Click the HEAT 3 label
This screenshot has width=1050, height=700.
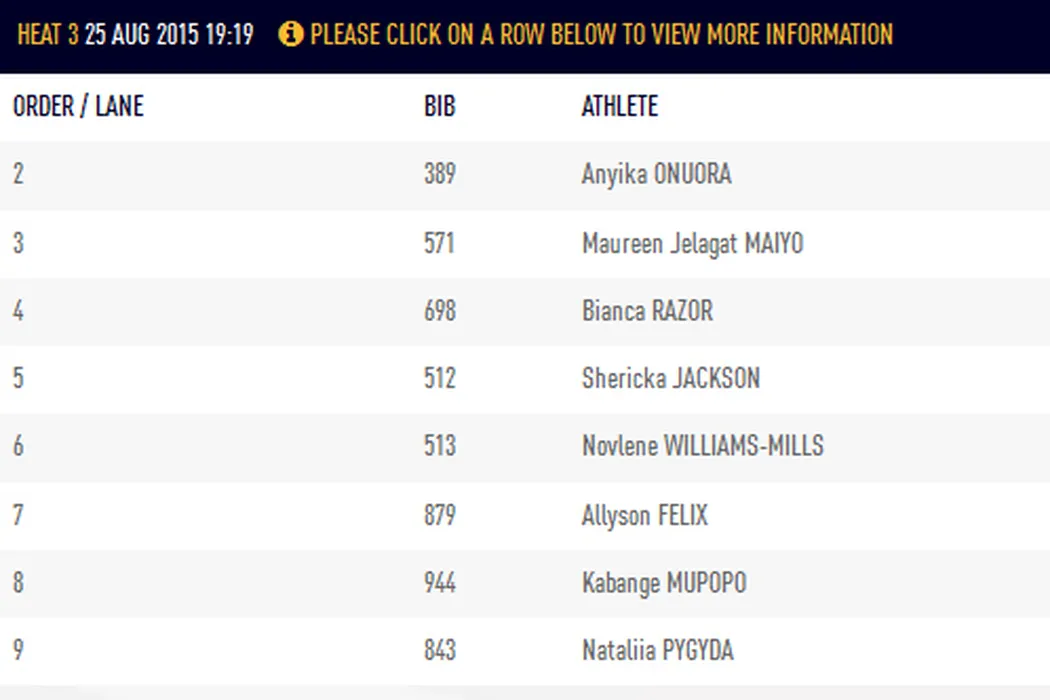click(x=47, y=34)
